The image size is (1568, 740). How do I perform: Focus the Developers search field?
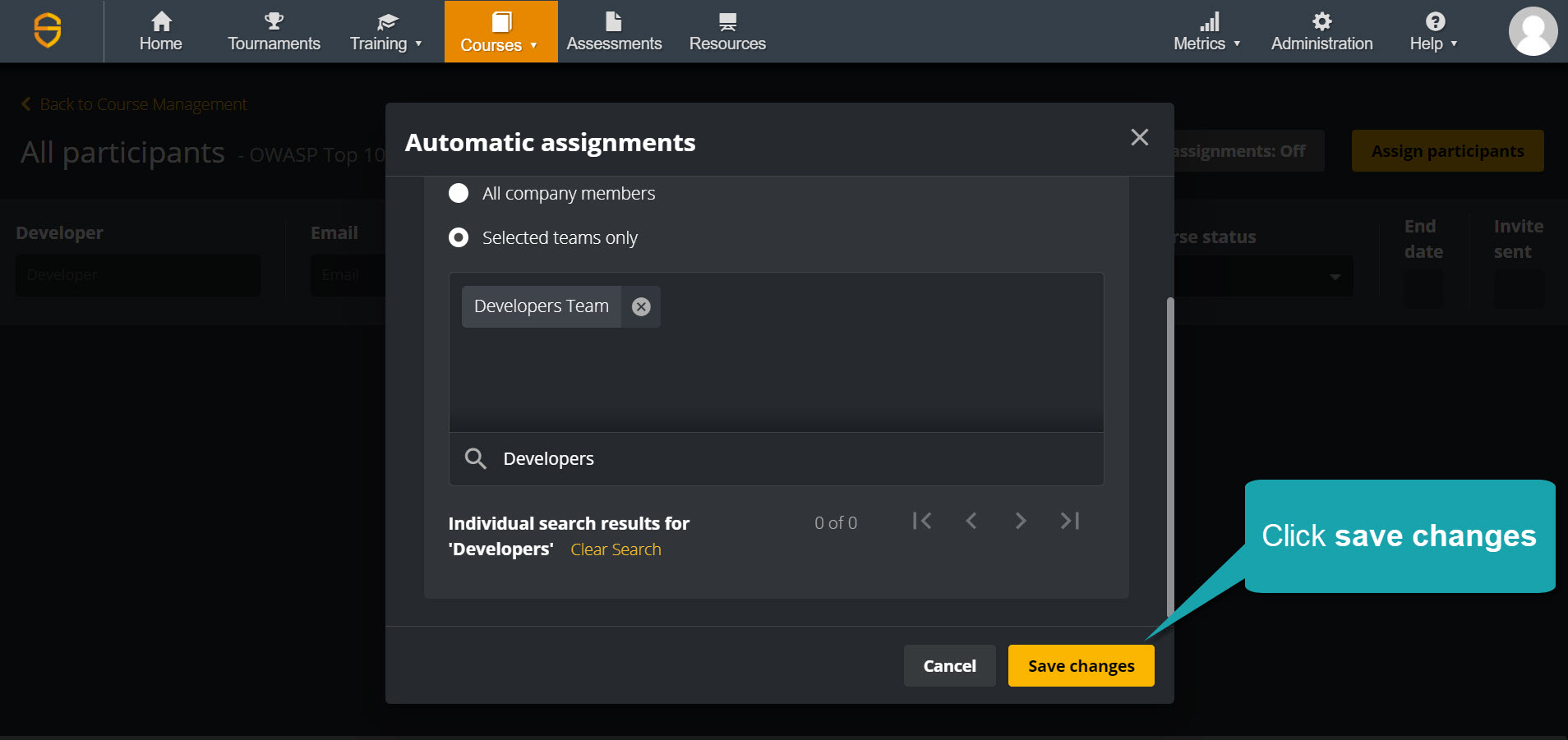point(776,458)
